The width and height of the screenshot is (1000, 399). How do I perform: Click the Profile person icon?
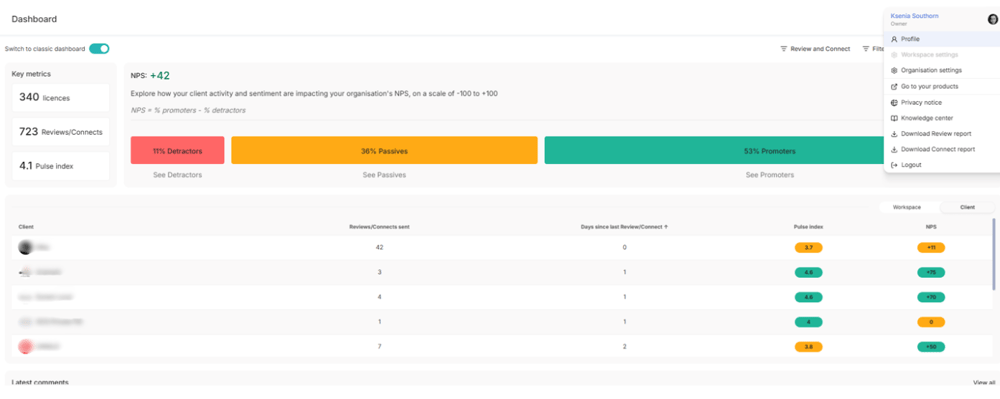(x=894, y=39)
